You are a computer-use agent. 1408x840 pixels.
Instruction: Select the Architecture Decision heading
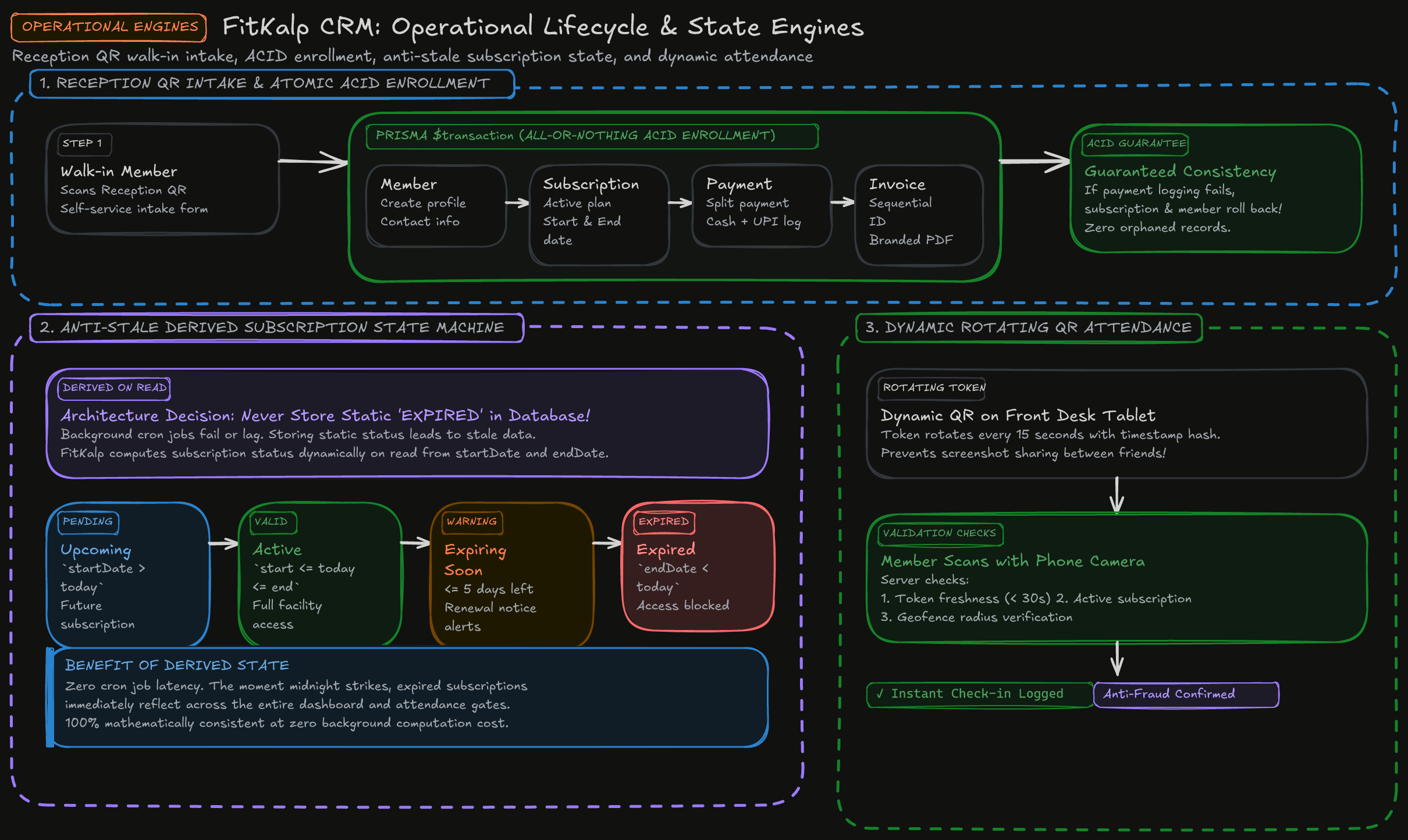[x=325, y=415]
